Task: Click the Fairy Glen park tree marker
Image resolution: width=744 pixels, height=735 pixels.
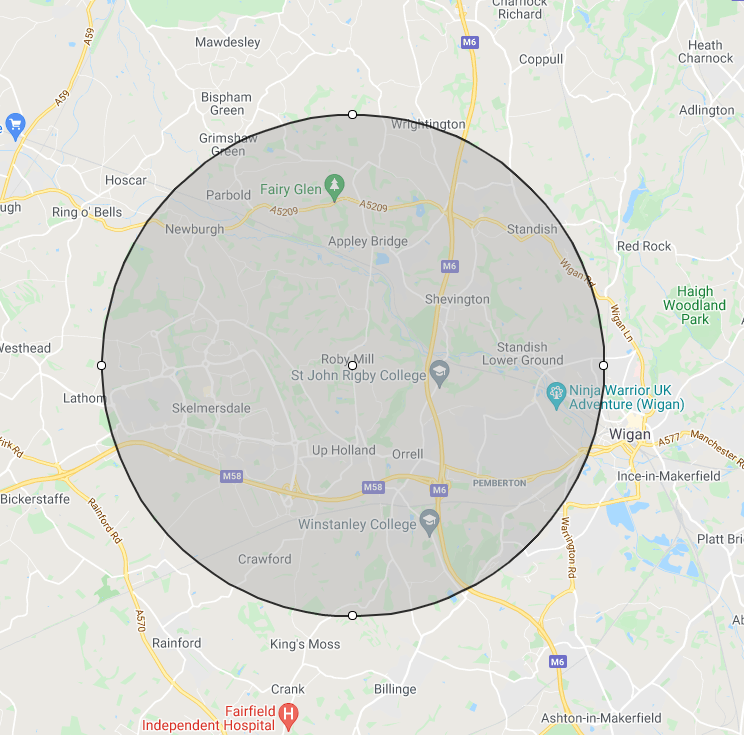Action: click(x=335, y=187)
